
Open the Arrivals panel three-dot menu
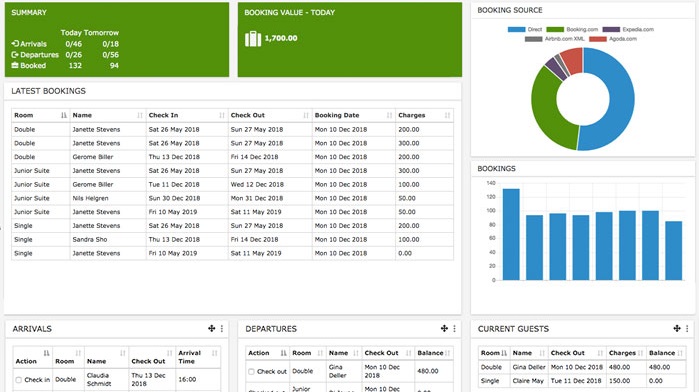tap(222, 329)
